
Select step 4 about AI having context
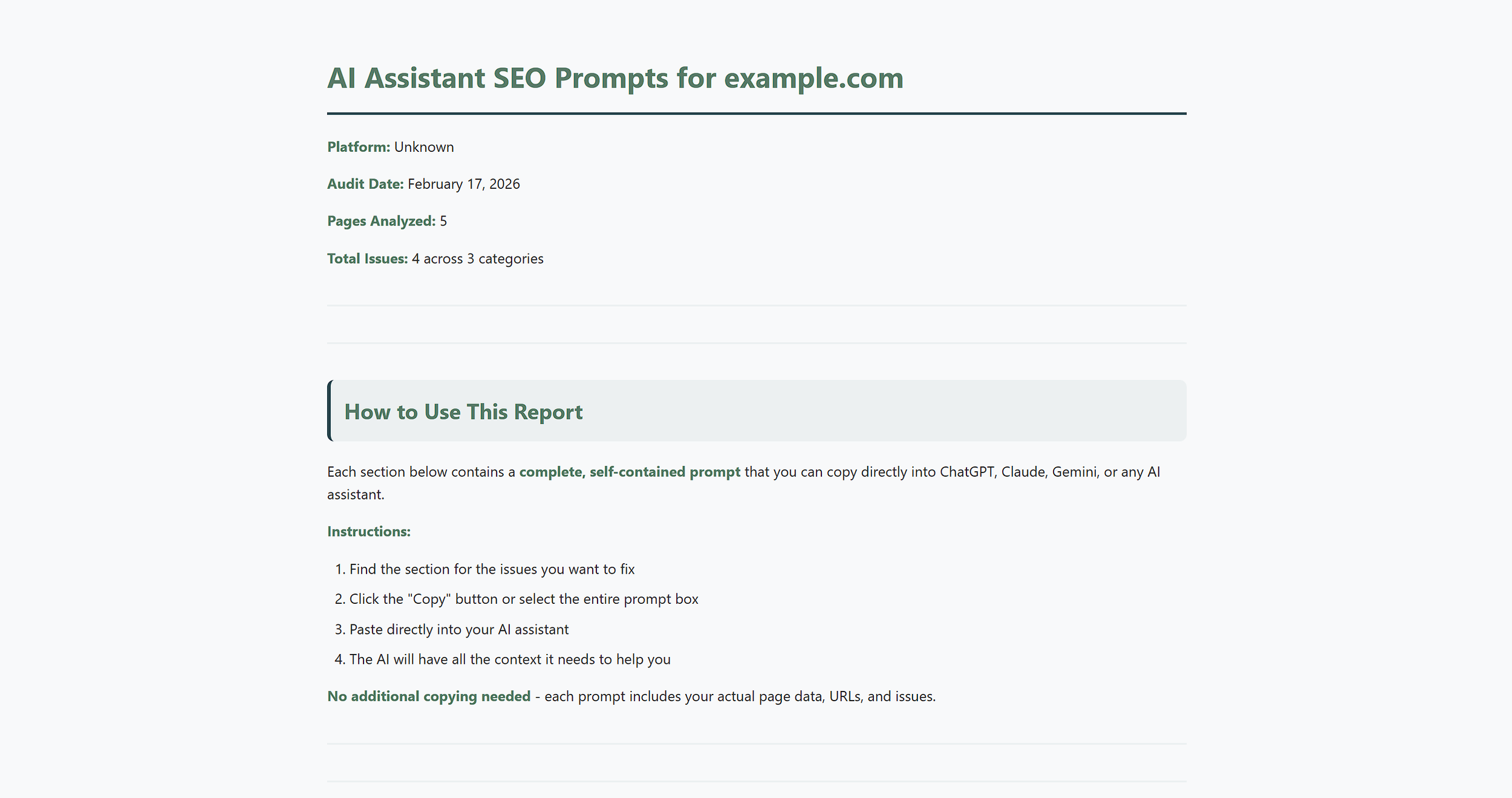click(x=510, y=659)
